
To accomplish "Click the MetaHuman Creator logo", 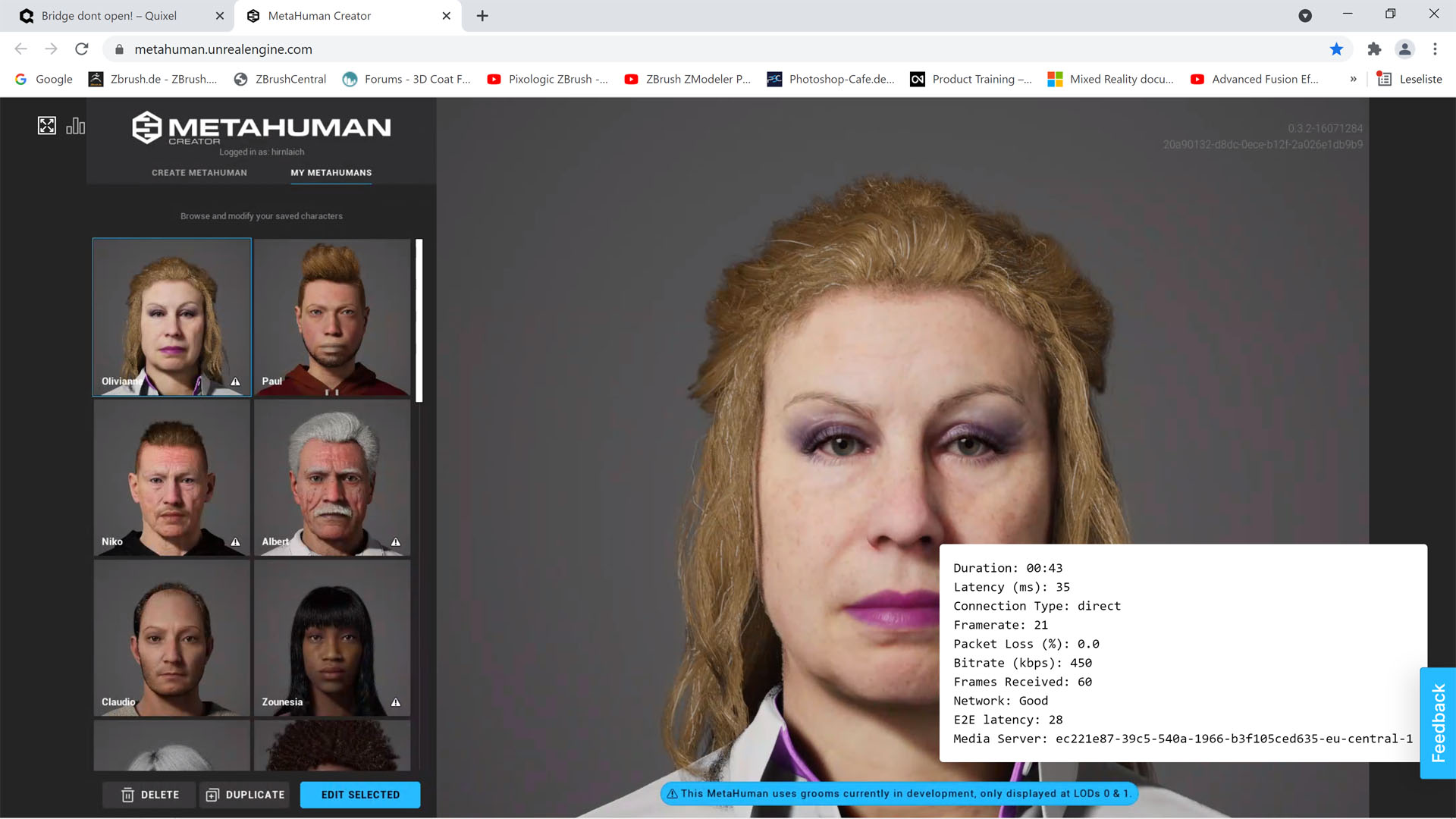I will pyautogui.click(x=261, y=127).
